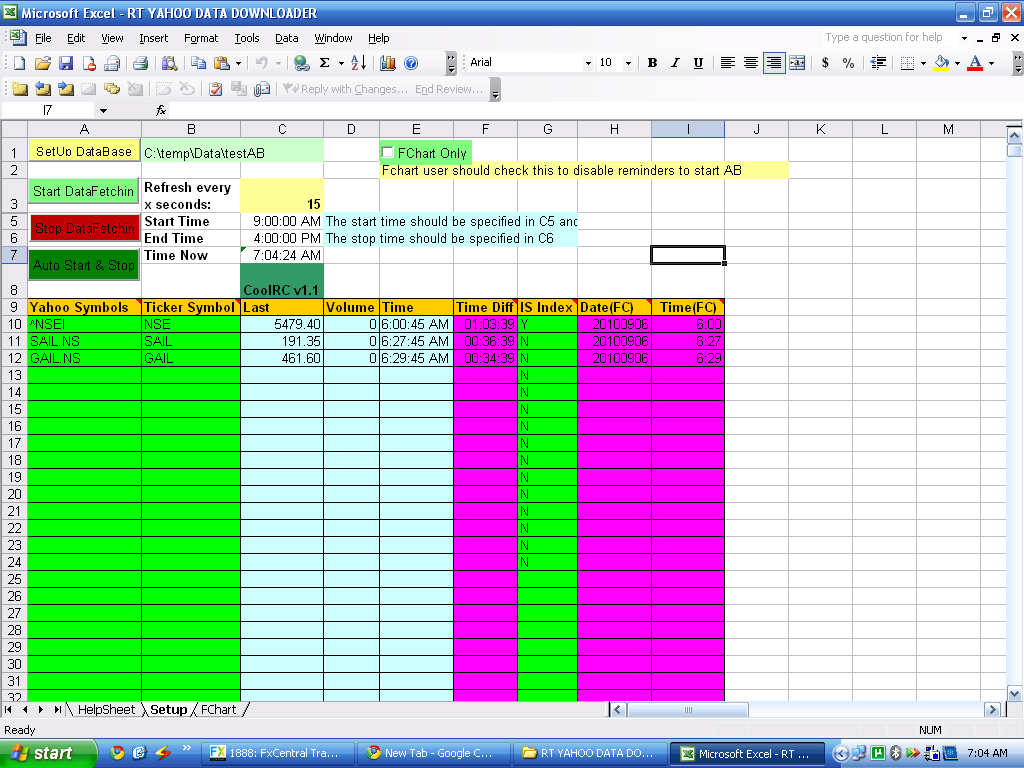Open the Fill Color dropdown arrow
Image resolution: width=1024 pixels, height=768 pixels.
[957, 63]
